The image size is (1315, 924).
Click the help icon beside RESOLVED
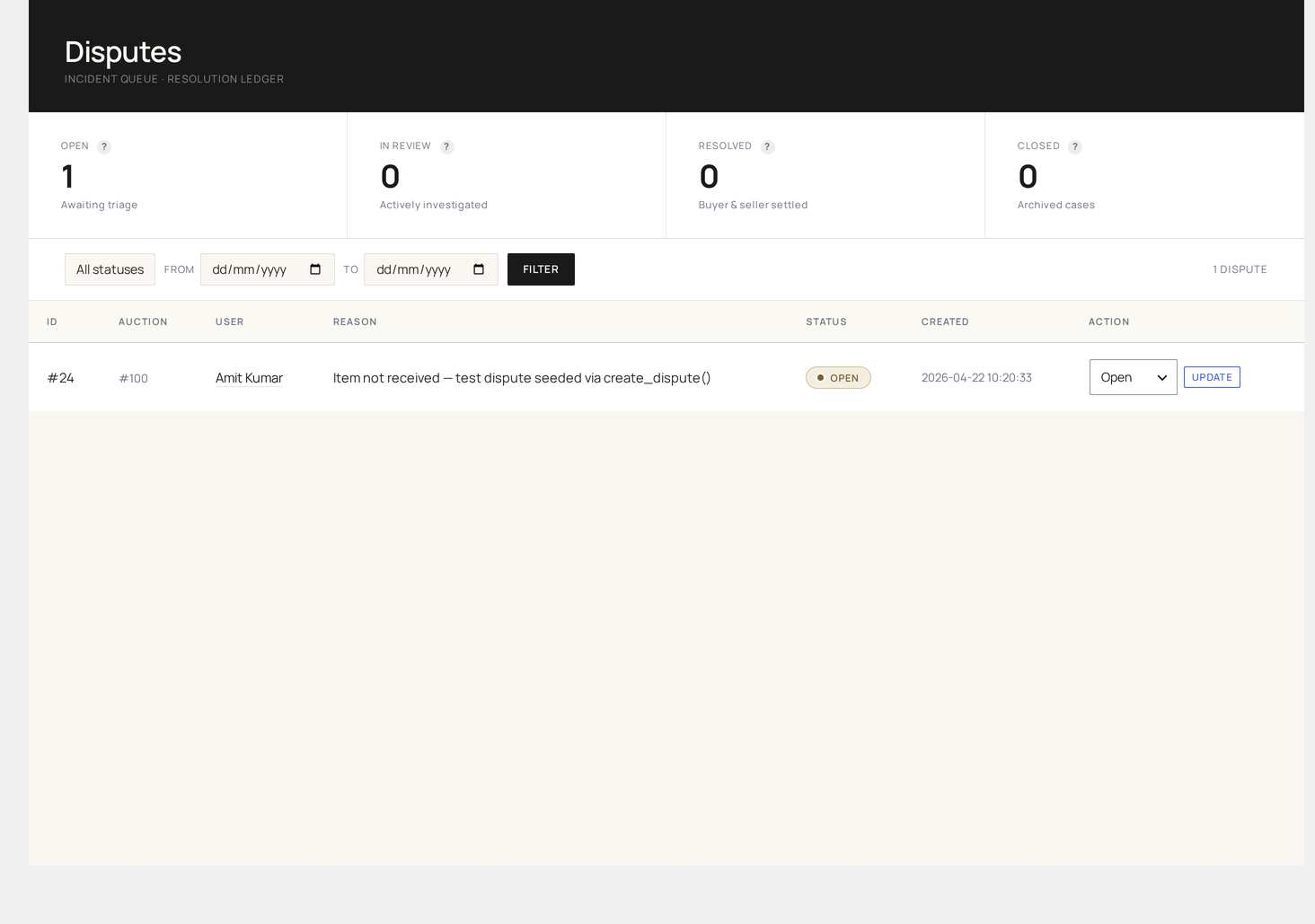(767, 146)
